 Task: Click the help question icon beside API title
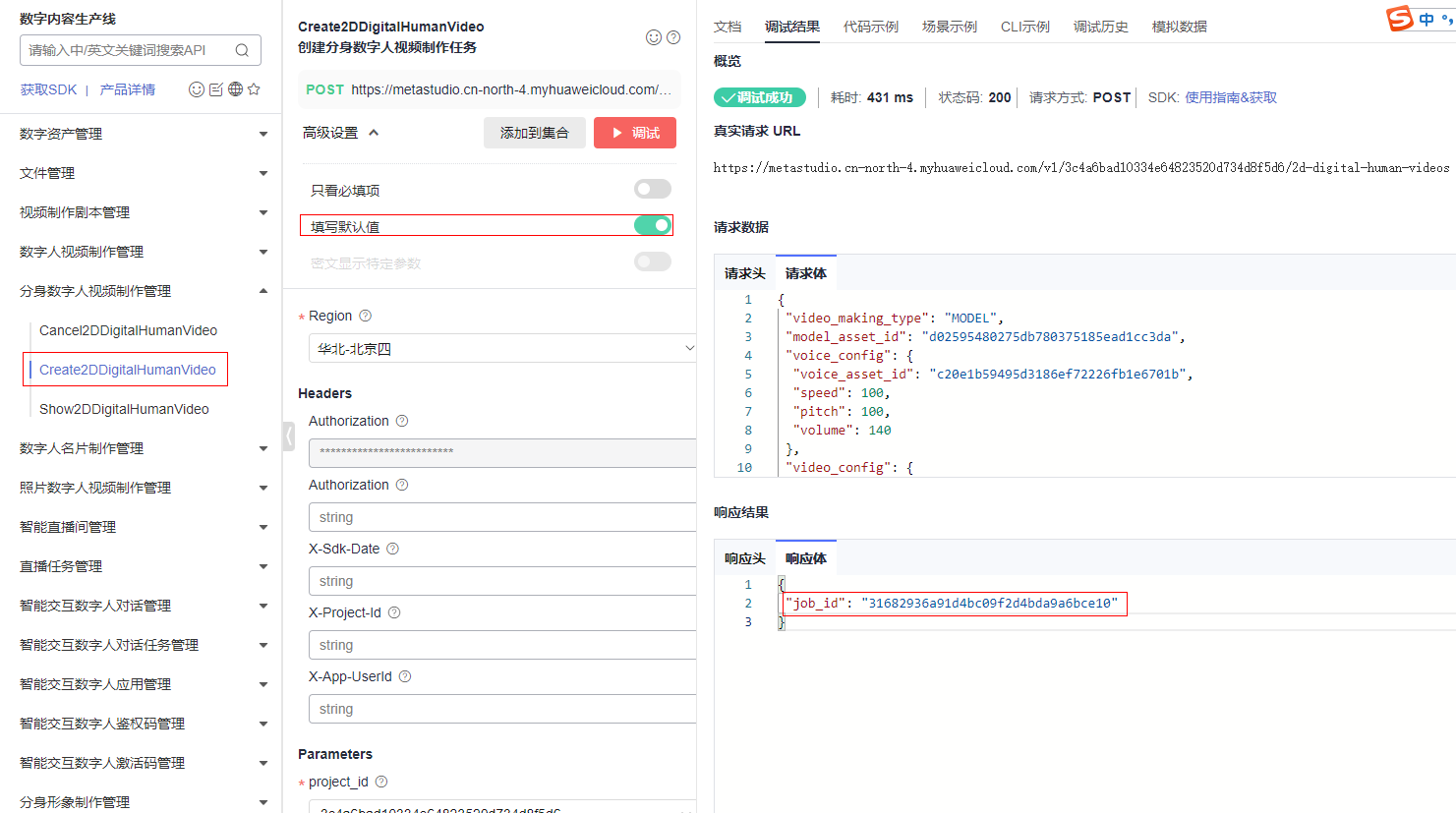pos(673,37)
